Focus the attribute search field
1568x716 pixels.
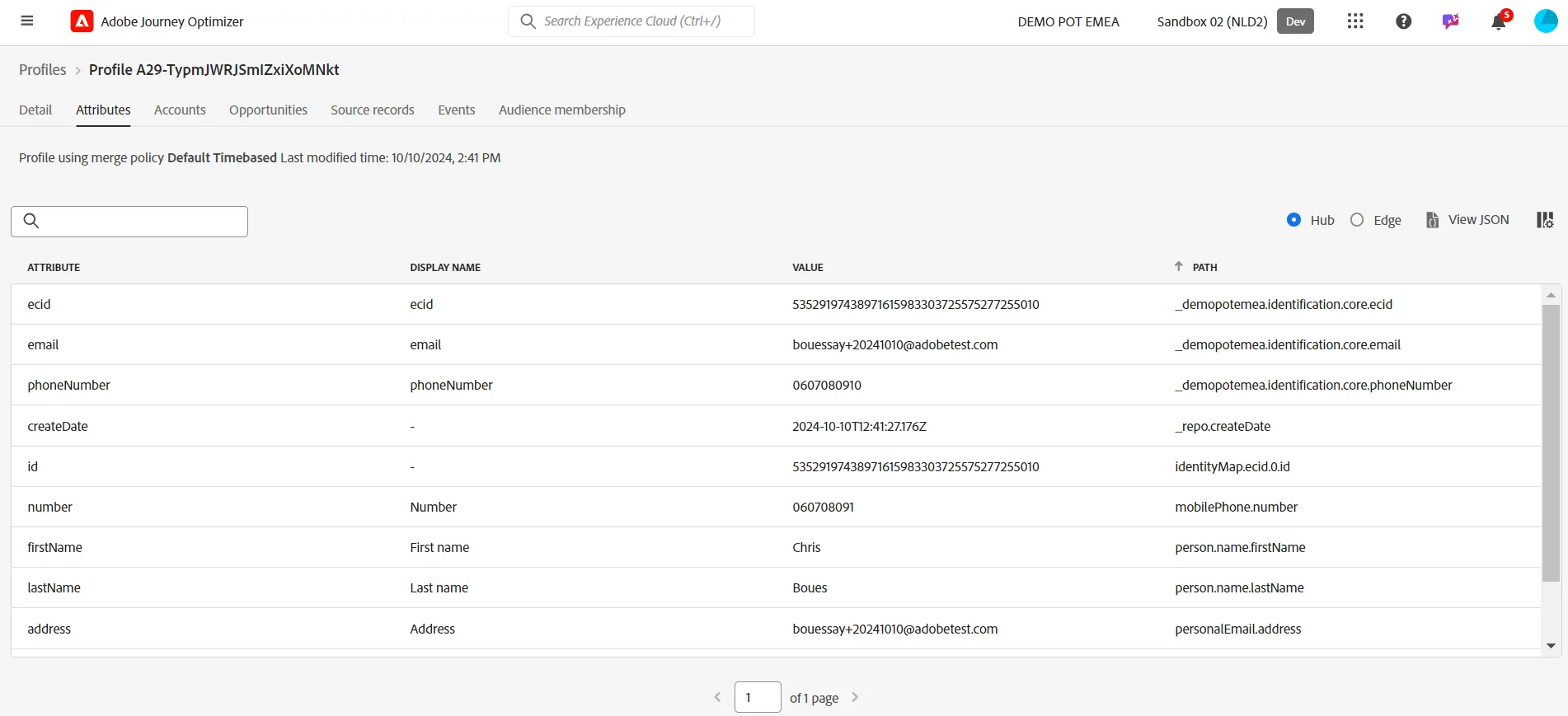point(129,222)
